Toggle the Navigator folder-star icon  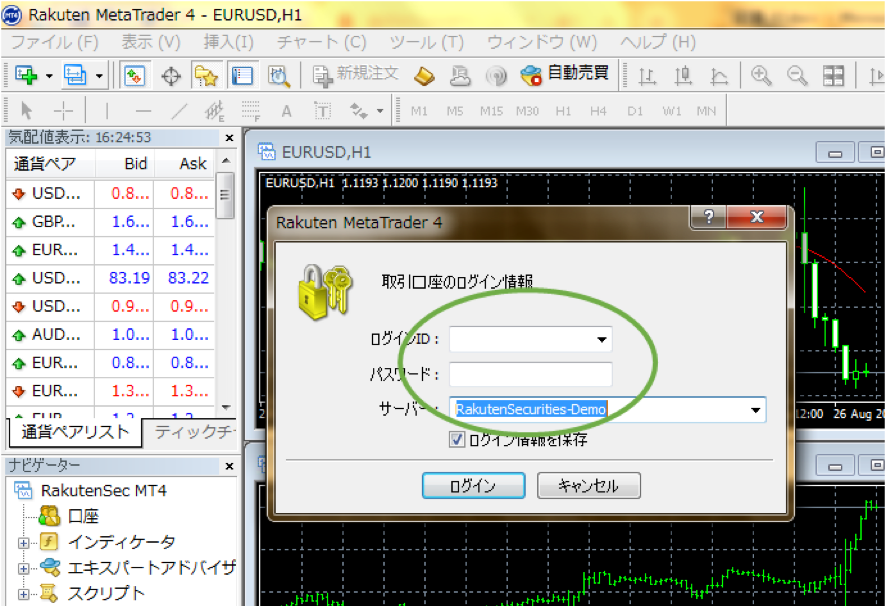pyautogui.click(x=206, y=76)
